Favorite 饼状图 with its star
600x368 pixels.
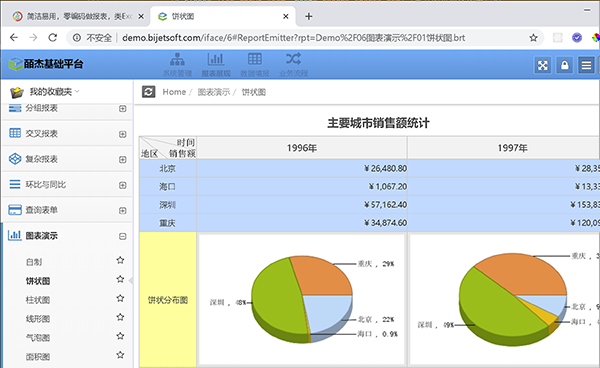click(x=120, y=279)
